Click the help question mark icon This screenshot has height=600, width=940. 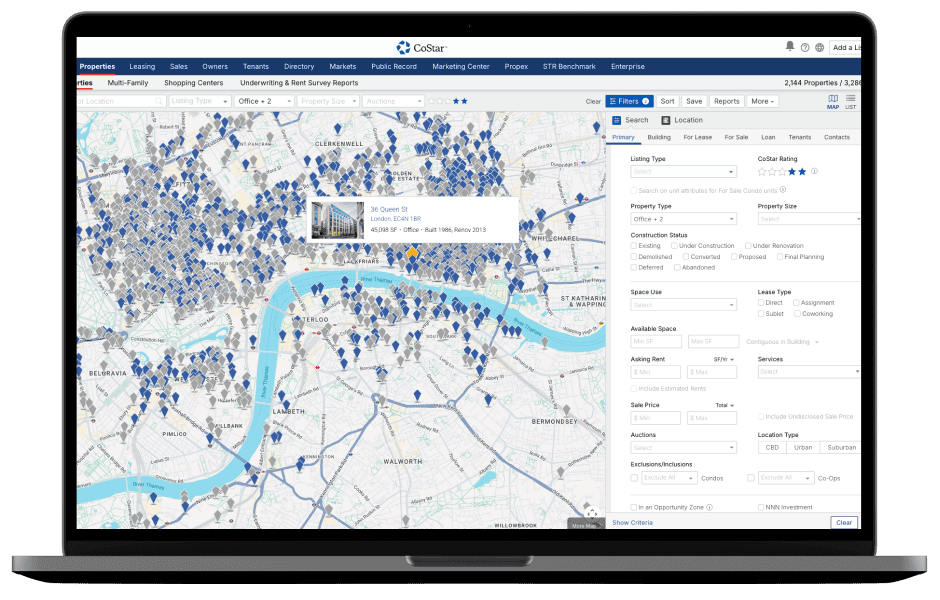tap(805, 47)
